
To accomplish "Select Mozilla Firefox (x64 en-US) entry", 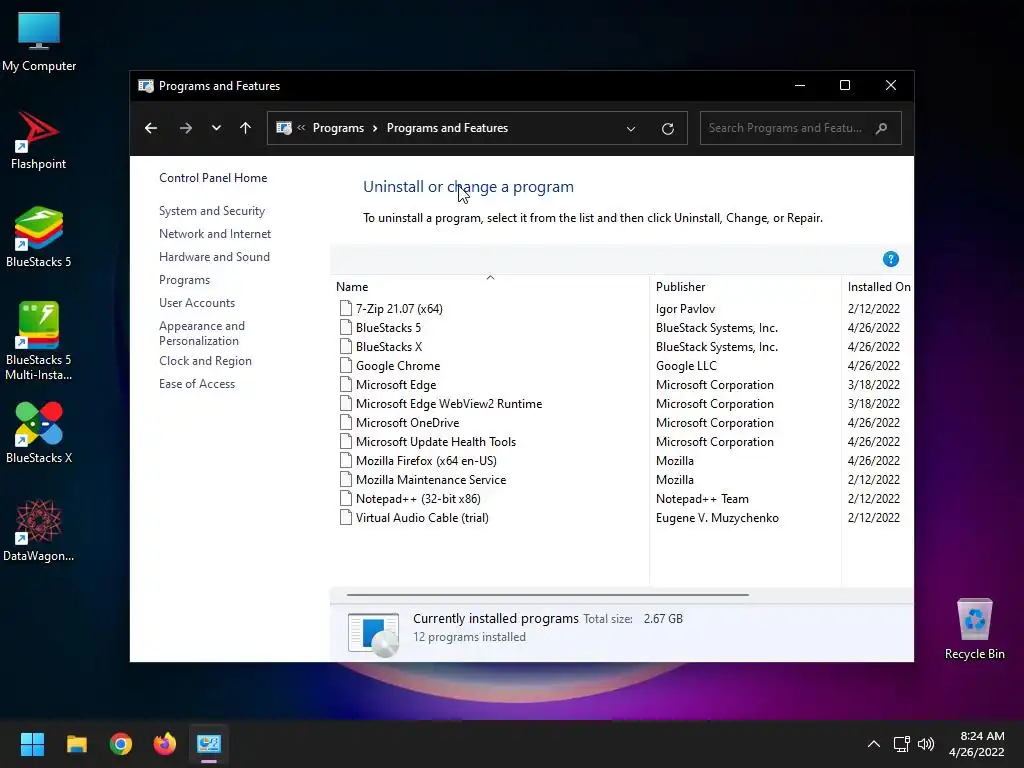I will click(x=426, y=460).
